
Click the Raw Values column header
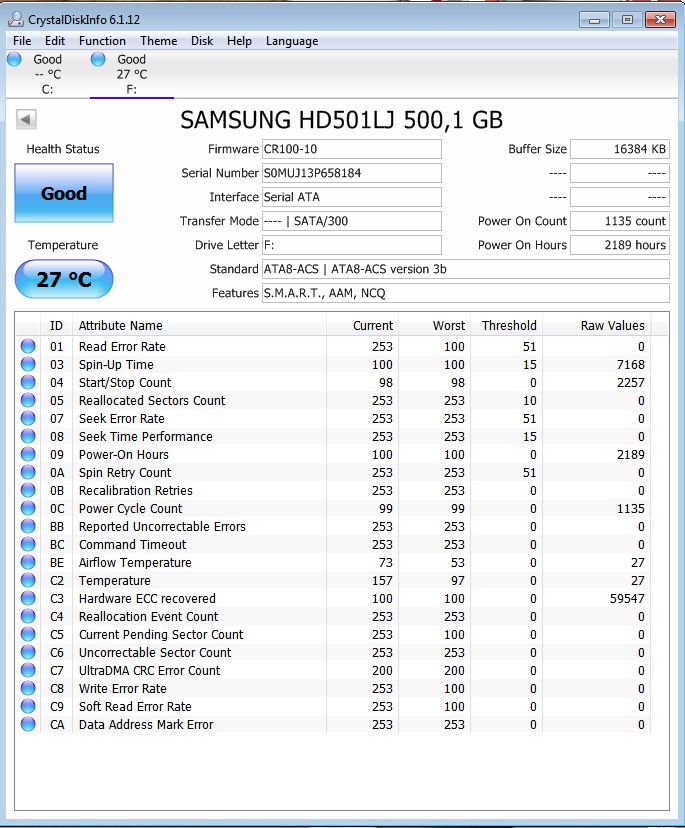click(x=597, y=325)
